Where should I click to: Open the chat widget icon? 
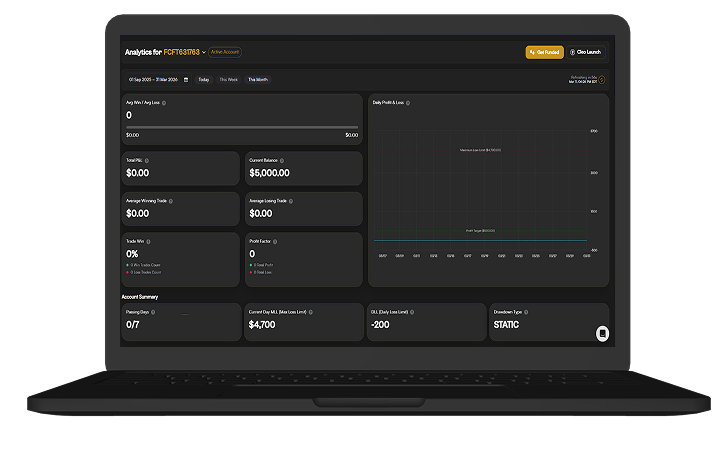coord(602,334)
